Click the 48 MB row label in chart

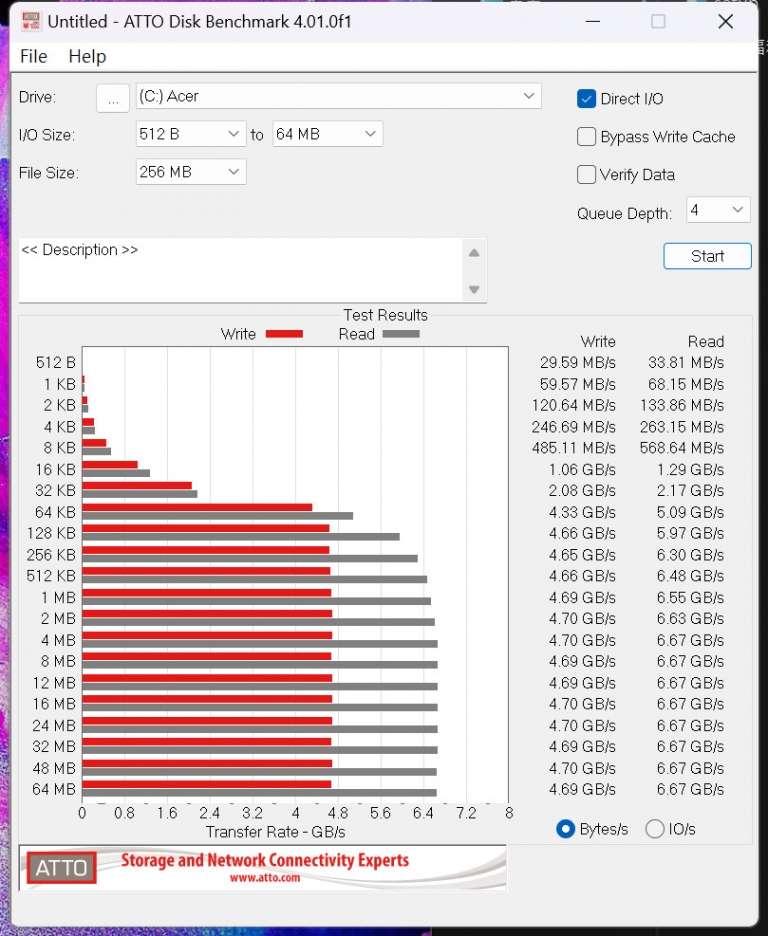(x=54, y=768)
